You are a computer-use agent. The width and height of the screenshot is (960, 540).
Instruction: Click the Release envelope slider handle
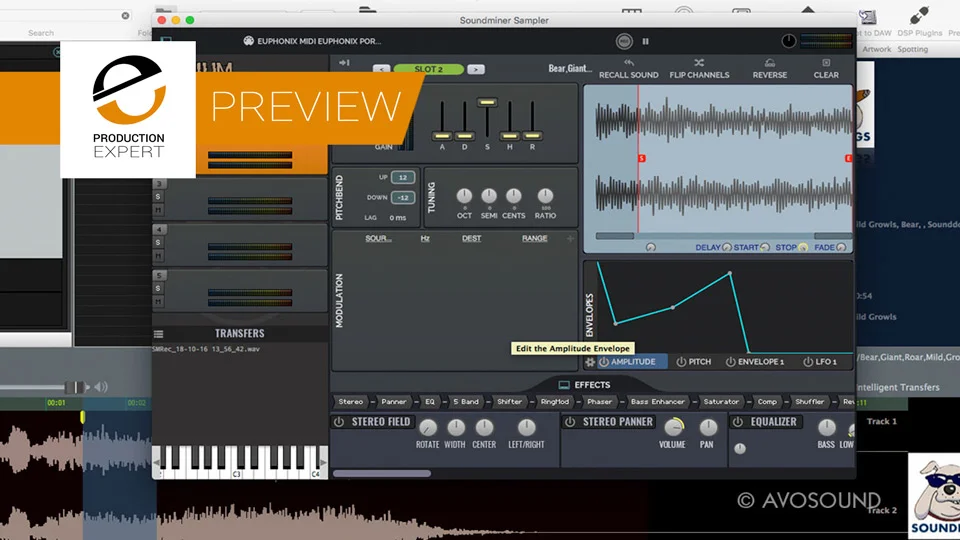coord(533,136)
